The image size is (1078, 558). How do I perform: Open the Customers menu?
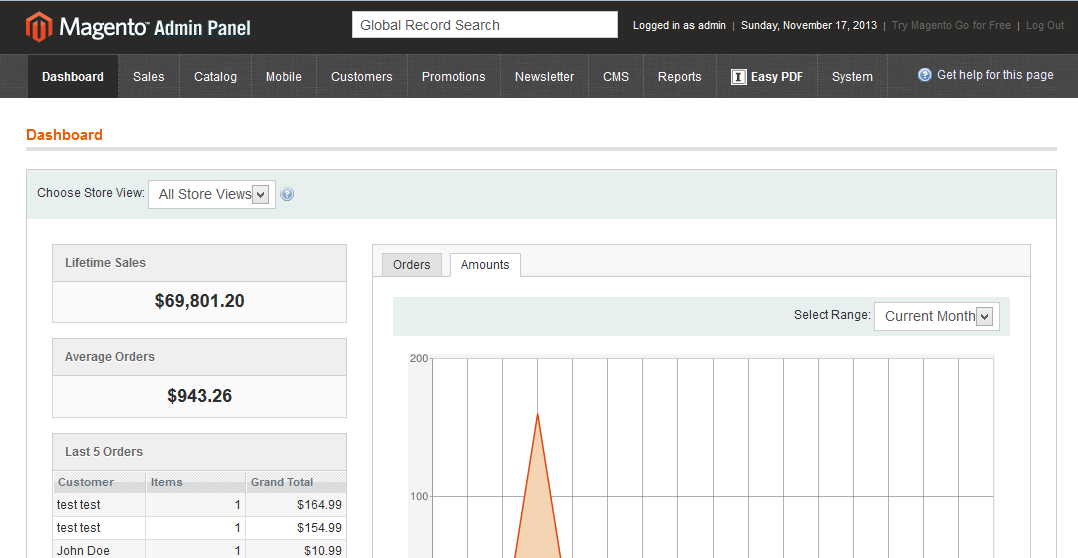click(x=362, y=77)
